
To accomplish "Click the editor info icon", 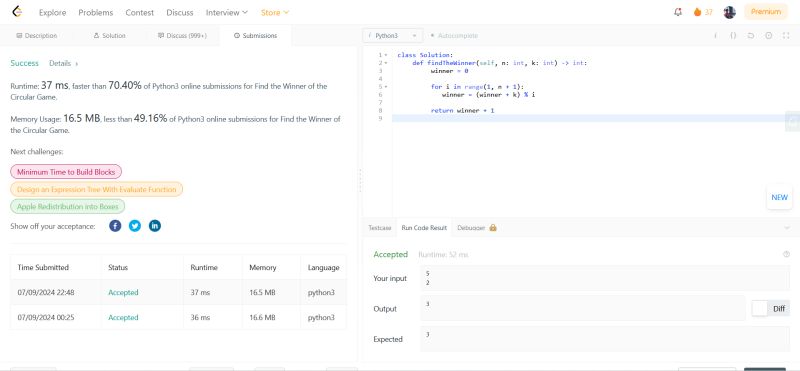I will pos(715,36).
